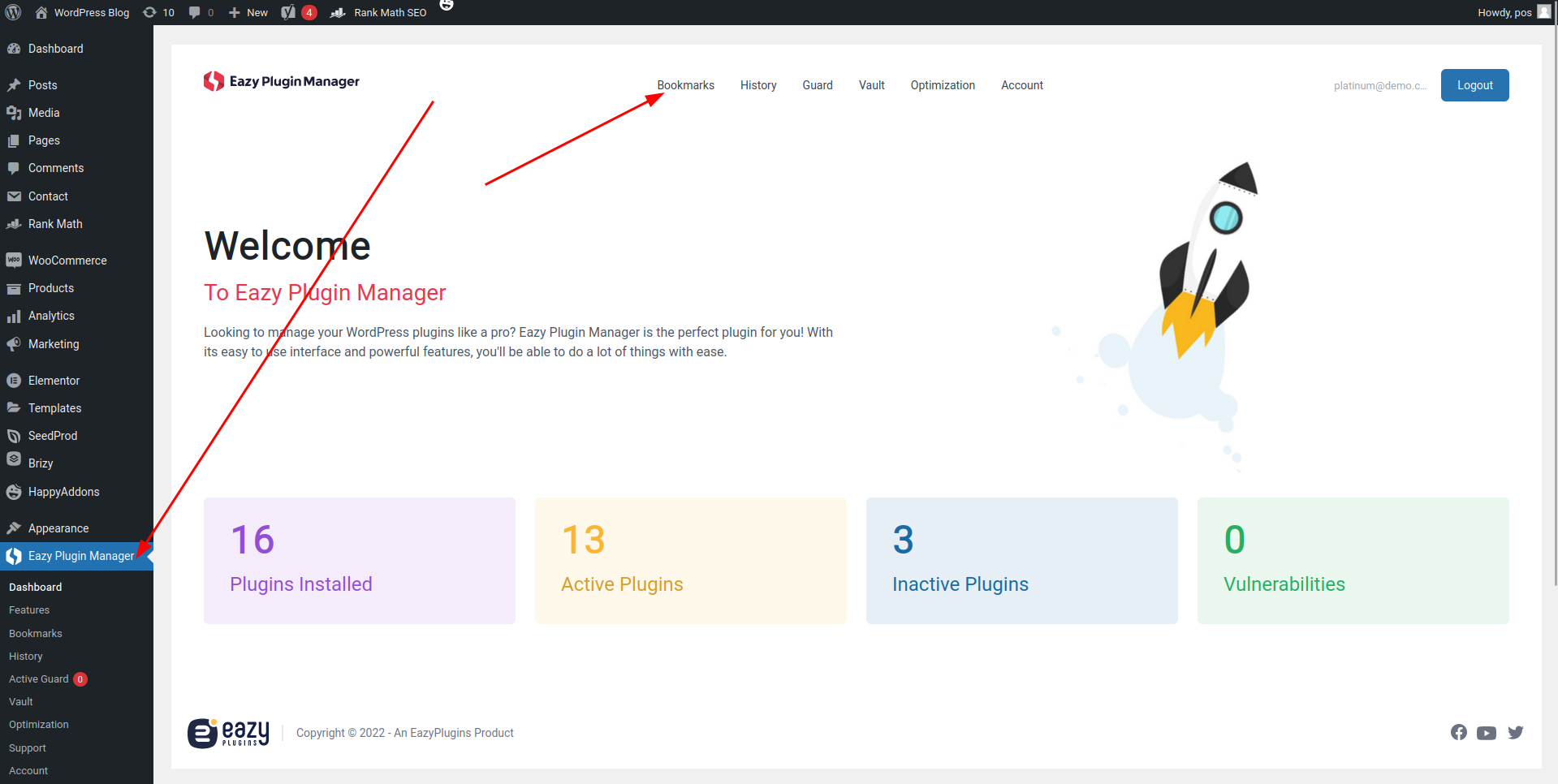Switch to the Bookmarks tab
The height and width of the screenshot is (784, 1558).
[685, 85]
